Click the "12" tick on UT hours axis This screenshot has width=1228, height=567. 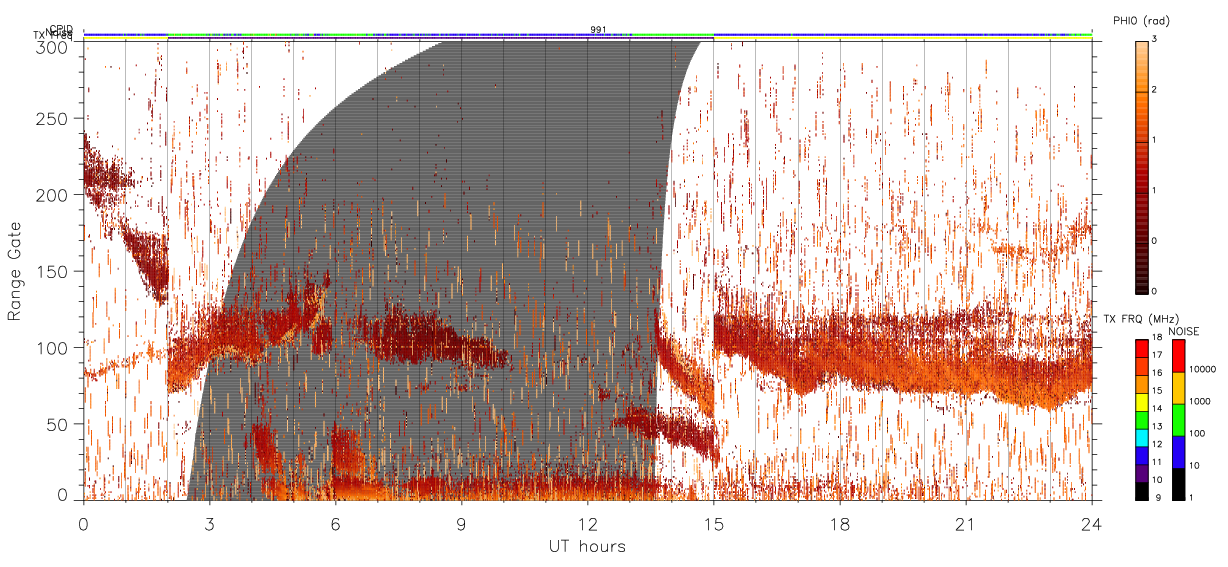coord(588,523)
